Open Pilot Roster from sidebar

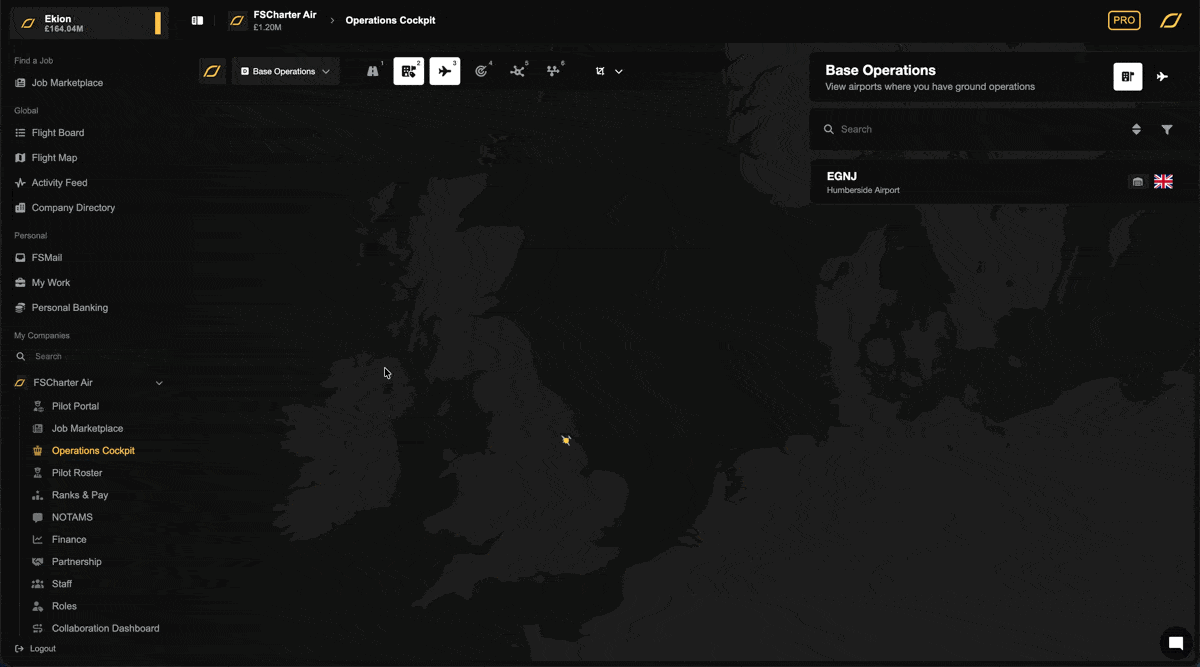(x=77, y=473)
